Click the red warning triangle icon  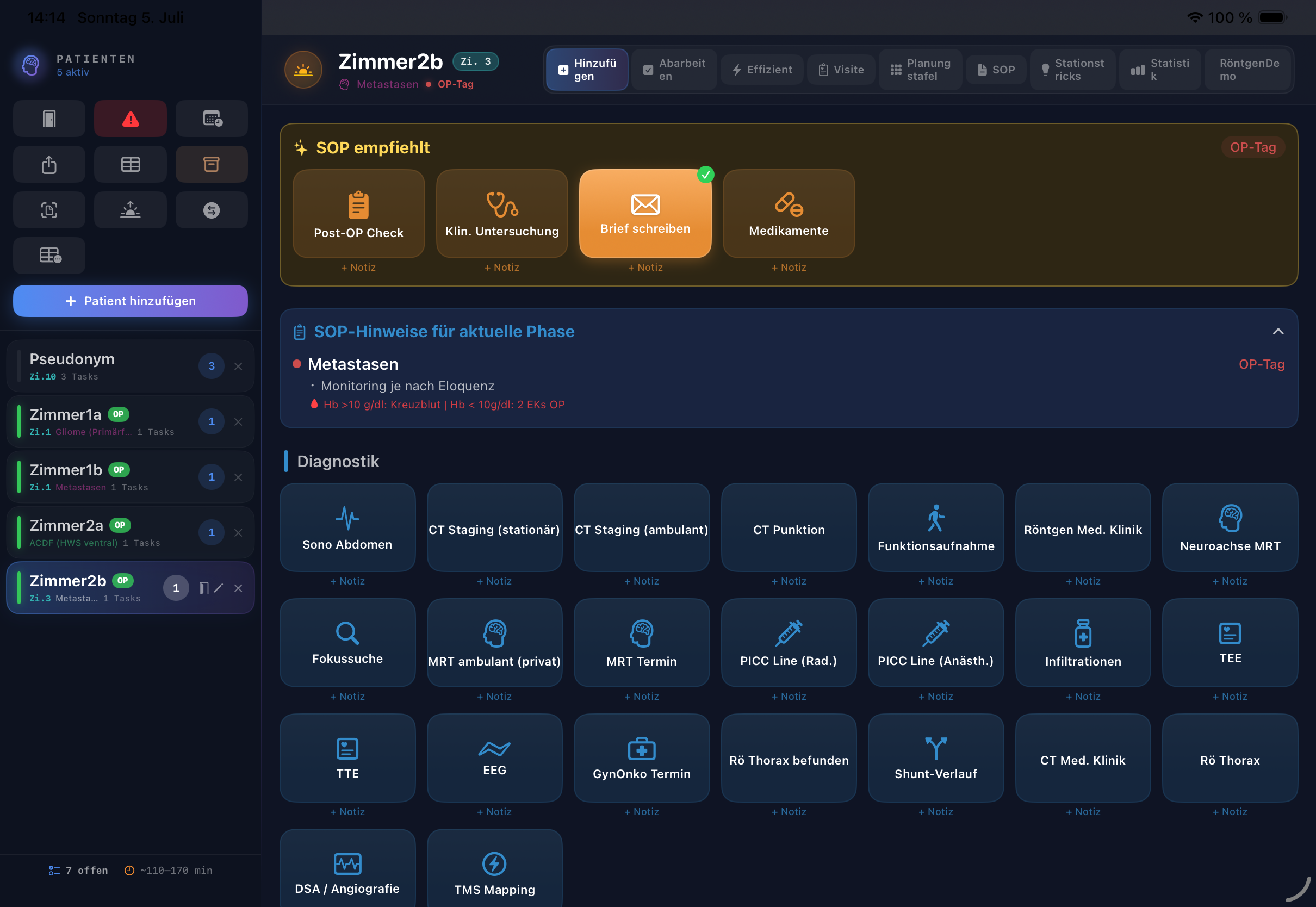point(130,119)
